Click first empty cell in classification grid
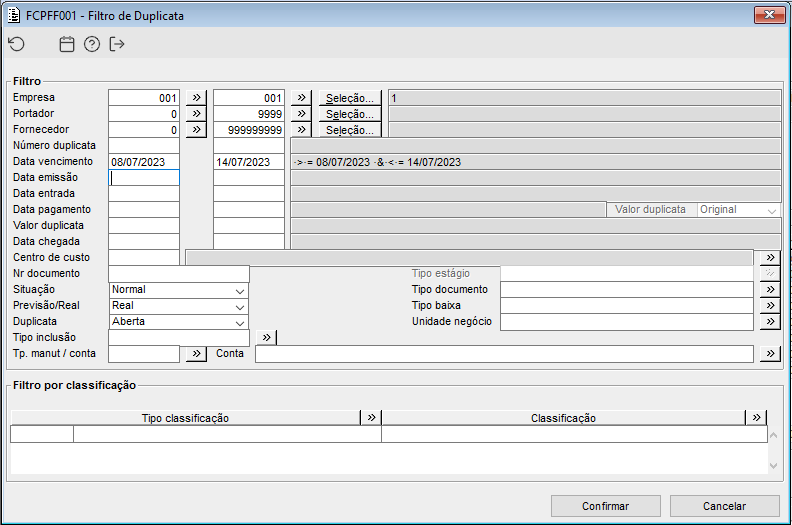Image resolution: width=792 pixels, height=525 pixels. tap(42, 434)
